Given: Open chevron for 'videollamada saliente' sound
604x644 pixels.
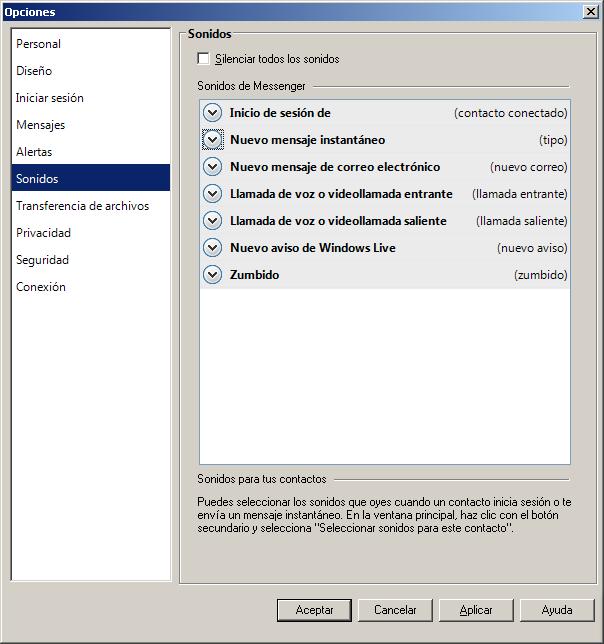Looking at the screenshot, I should 212,221.
